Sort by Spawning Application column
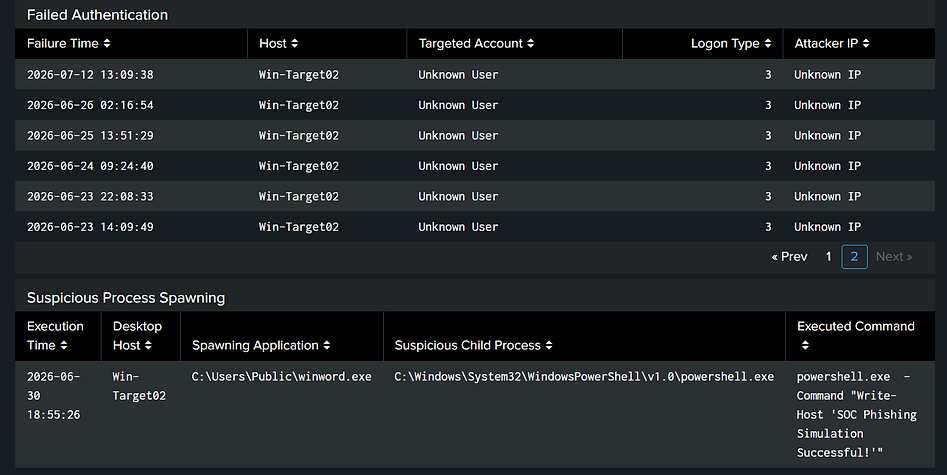 coord(327,345)
